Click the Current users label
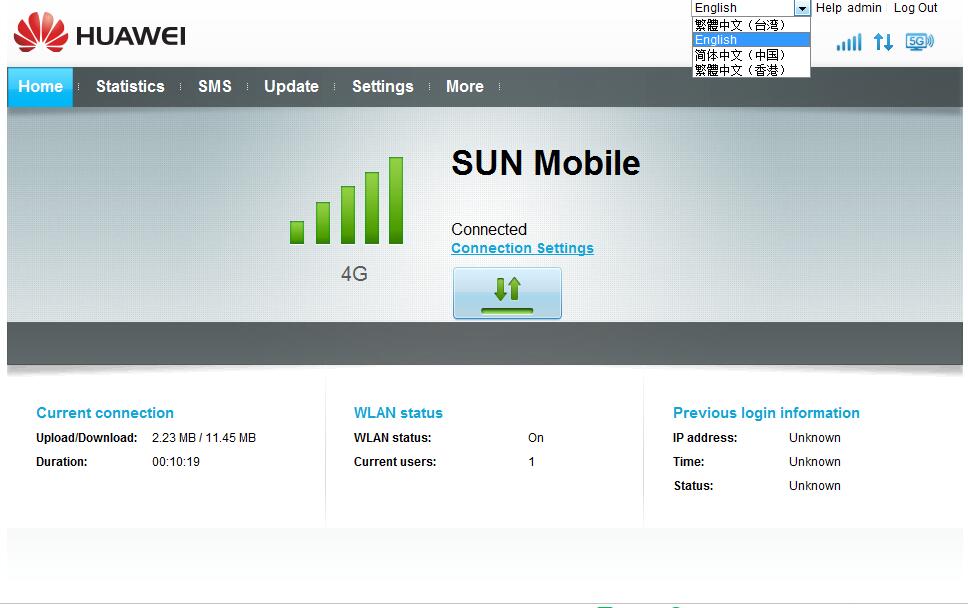968x608 pixels. click(x=395, y=462)
